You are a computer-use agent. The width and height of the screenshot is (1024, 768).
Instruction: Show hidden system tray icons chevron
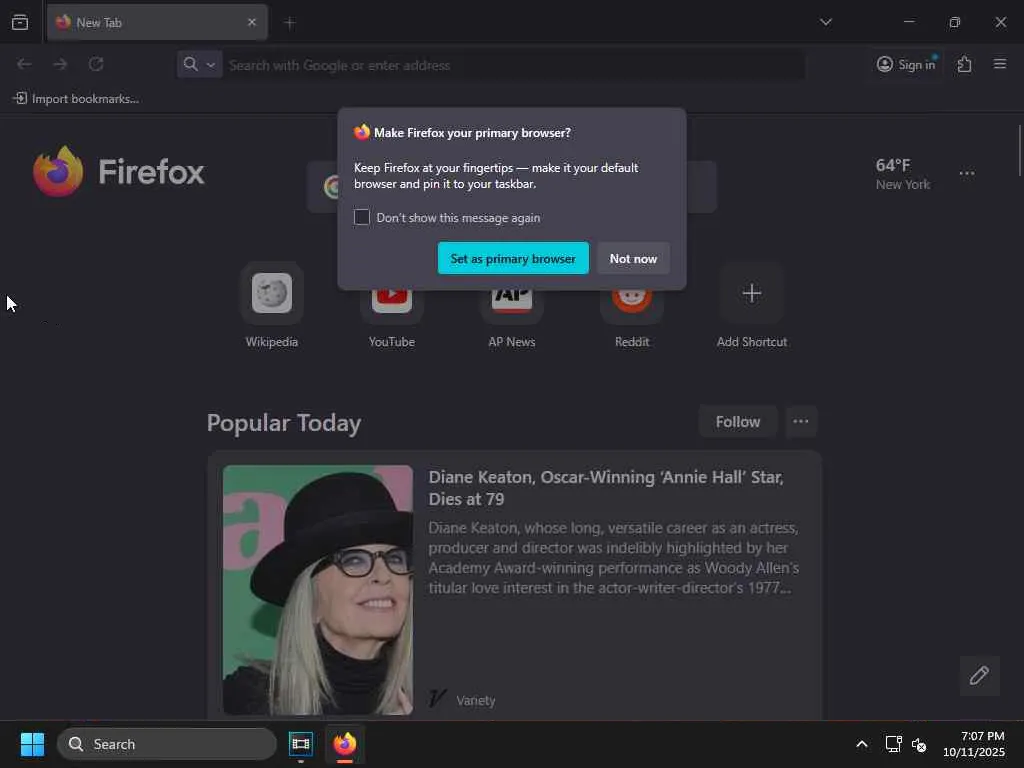[862, 744]
